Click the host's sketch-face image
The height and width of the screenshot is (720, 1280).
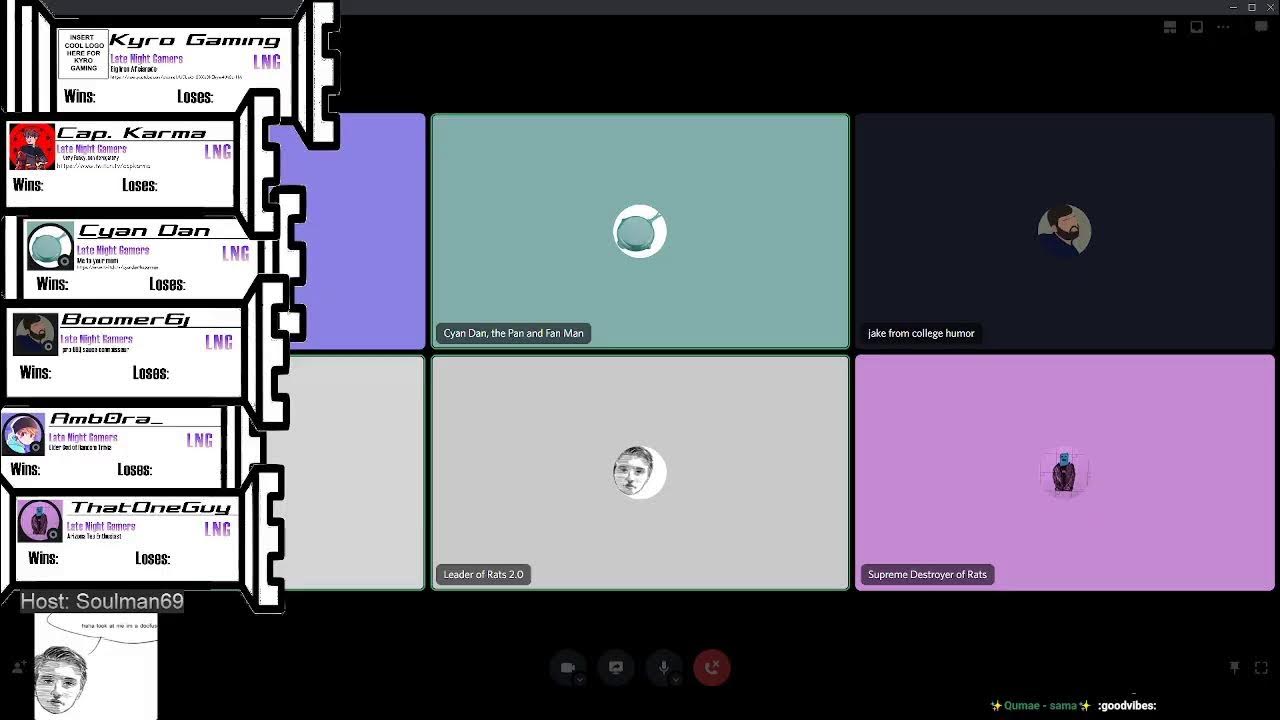click(95, 666)
